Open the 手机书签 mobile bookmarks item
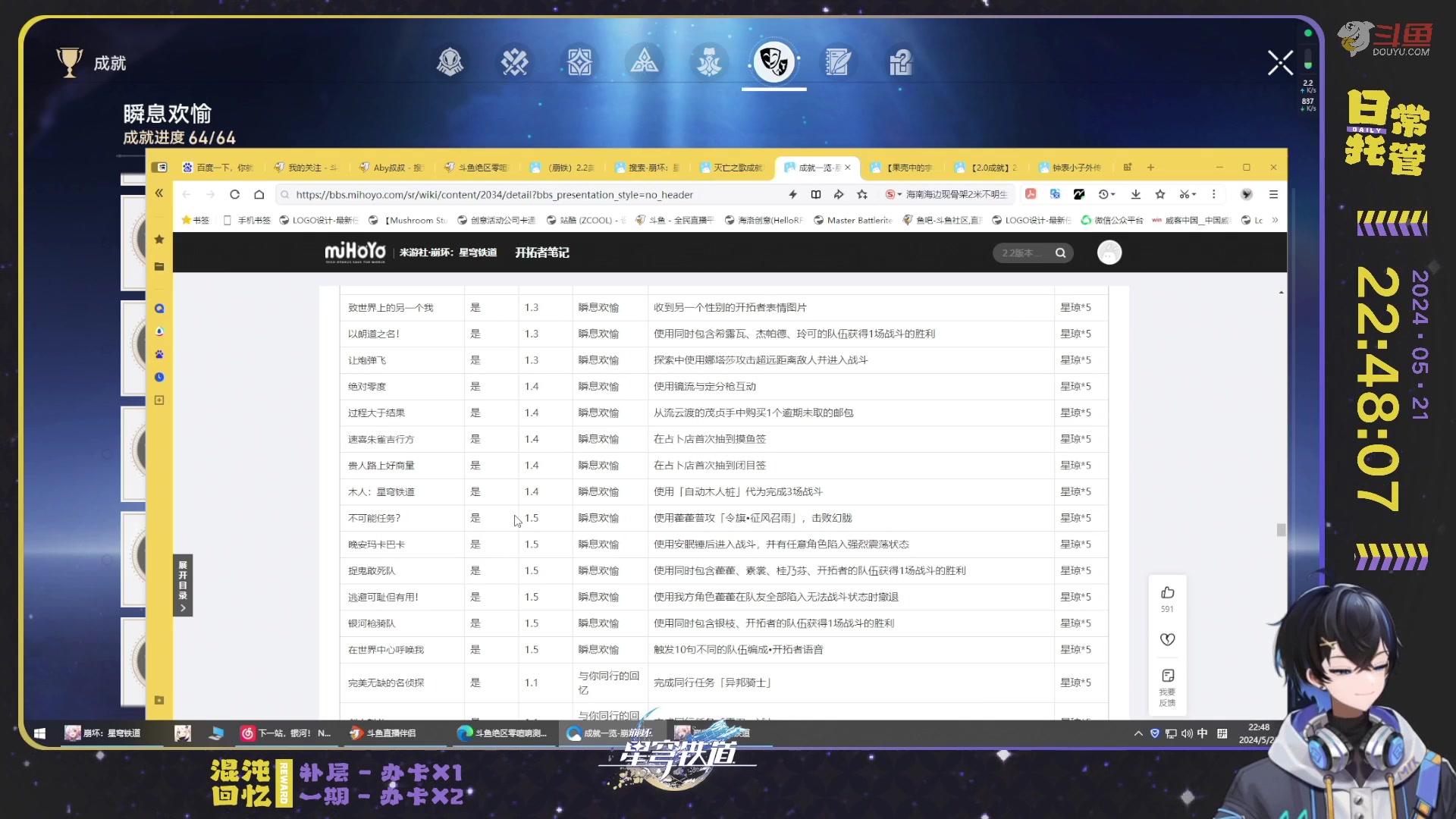This screenshot has width=1456, height=819. (x=247, y=221)
